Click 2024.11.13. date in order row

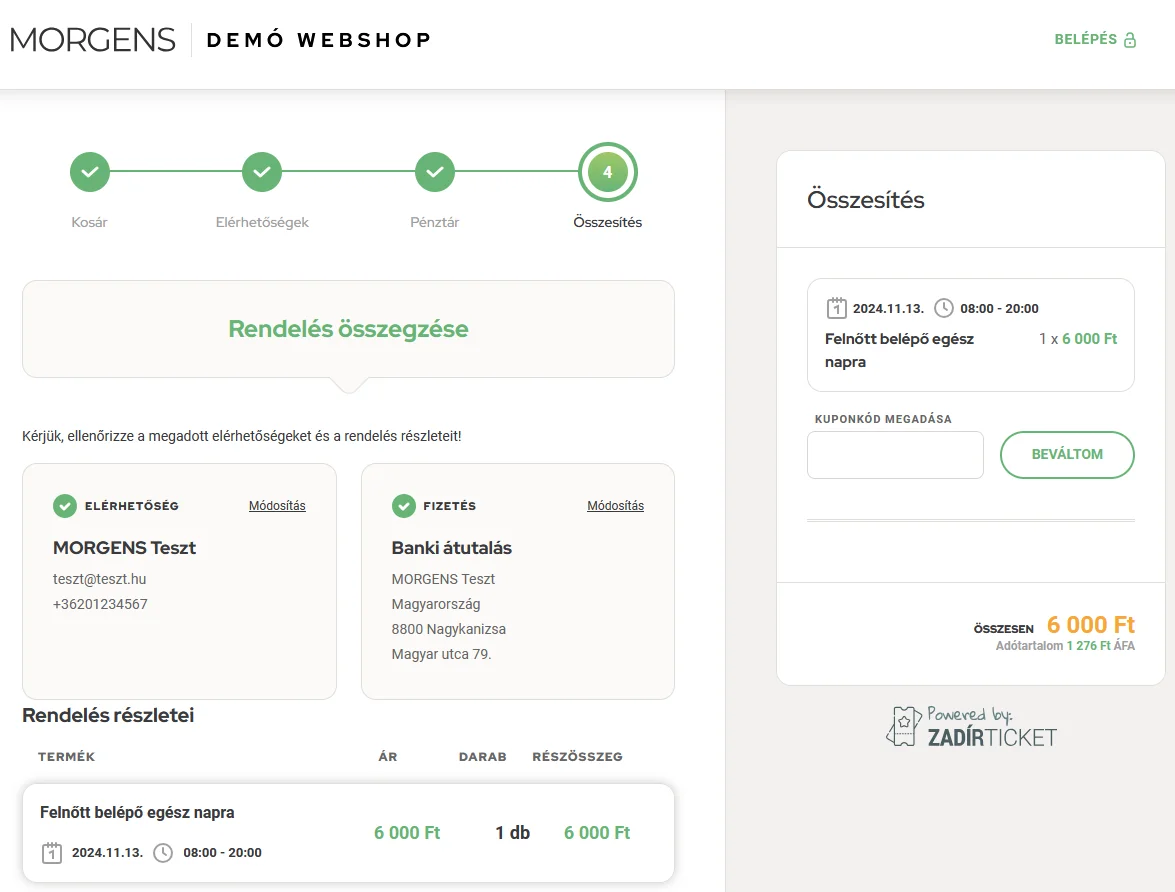point(107,852)
